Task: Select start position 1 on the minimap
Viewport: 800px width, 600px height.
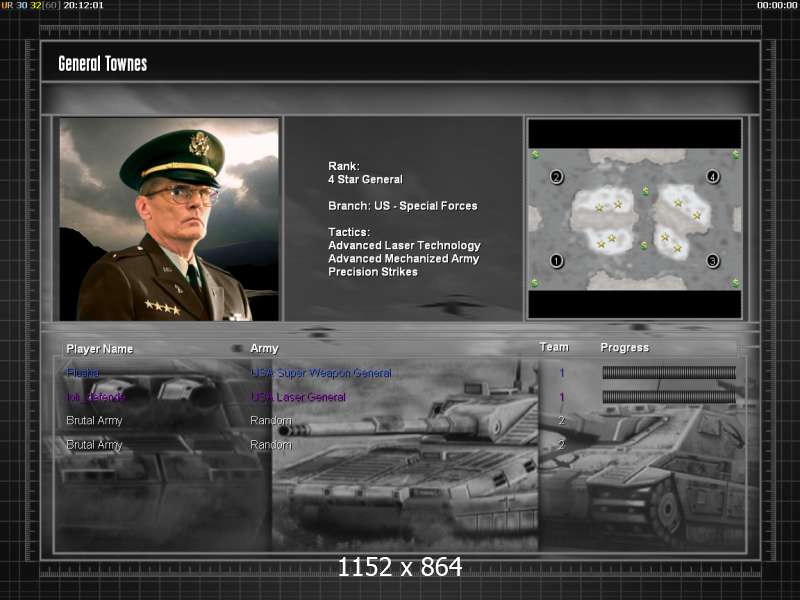Action: [x=556, y=261]
